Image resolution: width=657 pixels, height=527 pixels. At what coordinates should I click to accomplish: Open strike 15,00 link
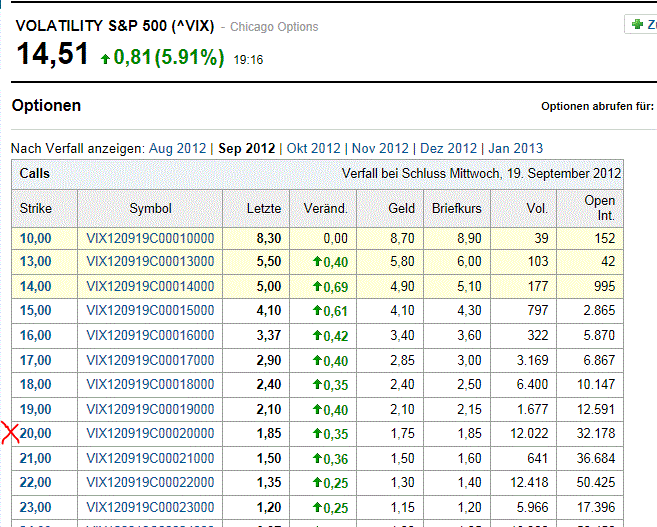(x=36, y=310)
